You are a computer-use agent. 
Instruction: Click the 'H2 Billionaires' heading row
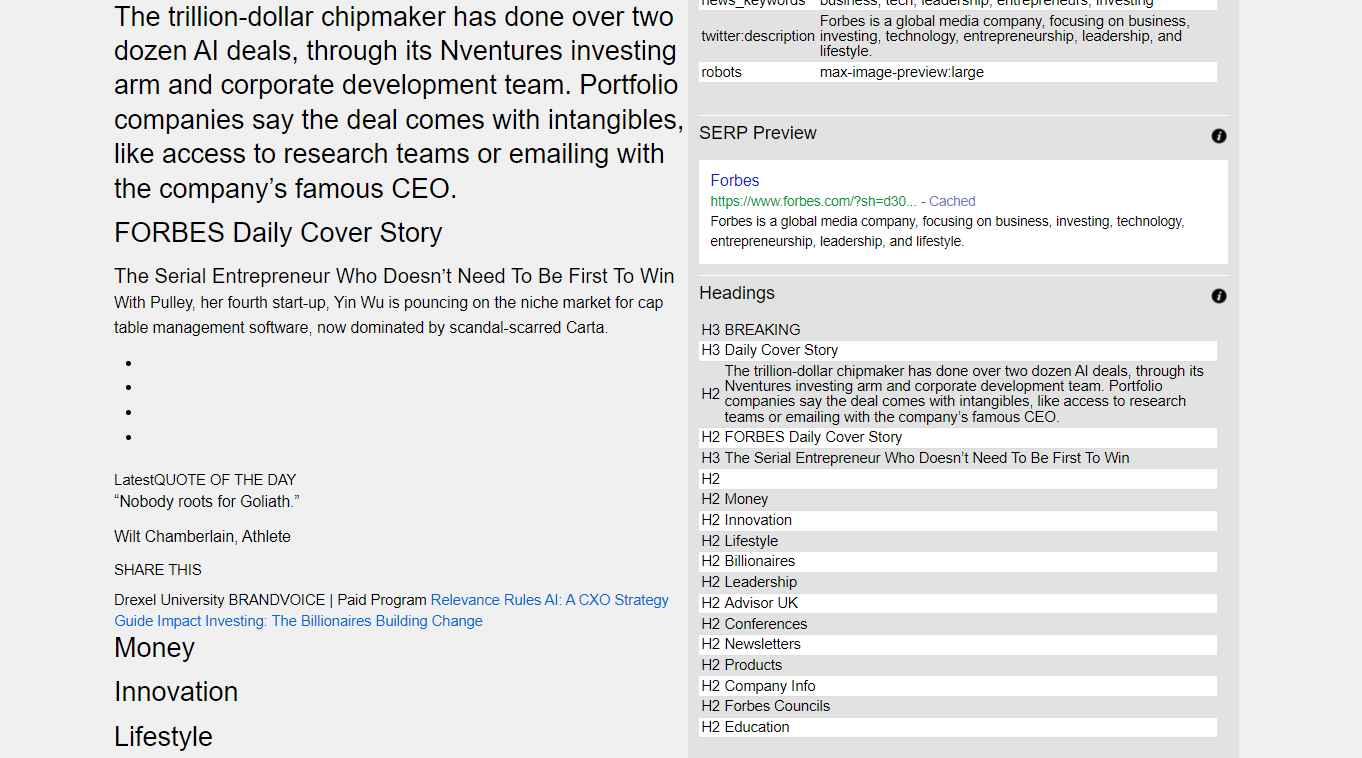click(958, 561)
